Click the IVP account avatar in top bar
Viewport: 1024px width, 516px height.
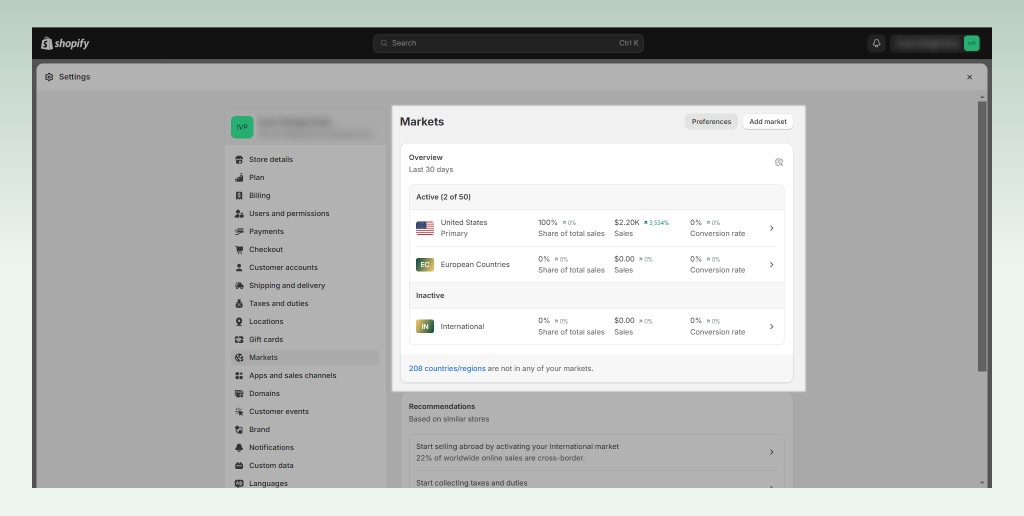[971, 43]
